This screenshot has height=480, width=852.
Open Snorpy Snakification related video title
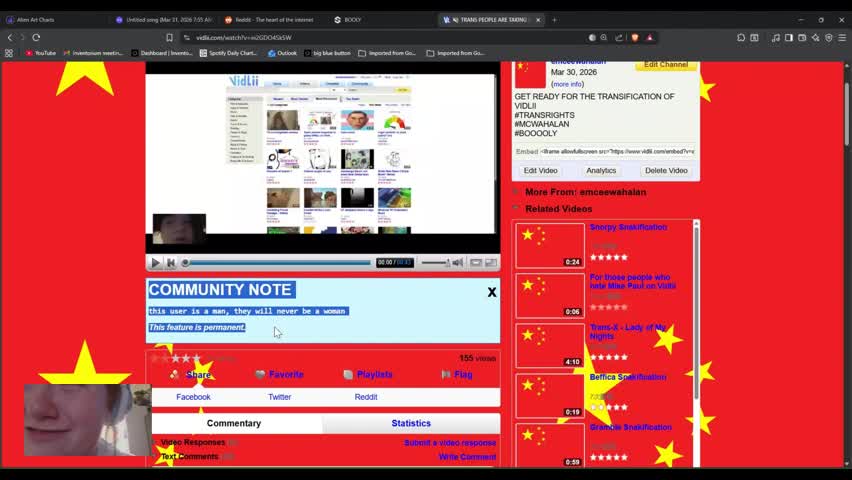(628, 227)
